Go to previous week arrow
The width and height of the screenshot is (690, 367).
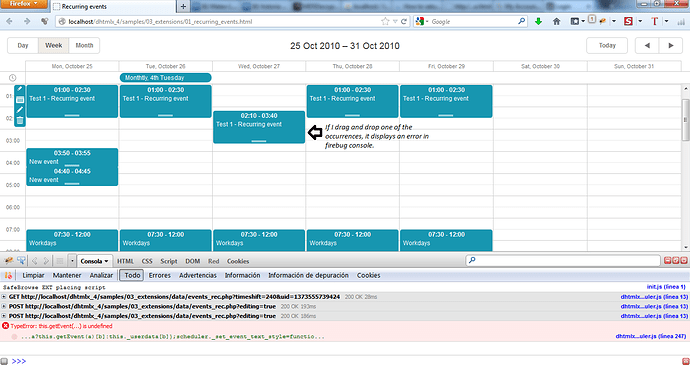pyautogui.click(x=647, y=45)
